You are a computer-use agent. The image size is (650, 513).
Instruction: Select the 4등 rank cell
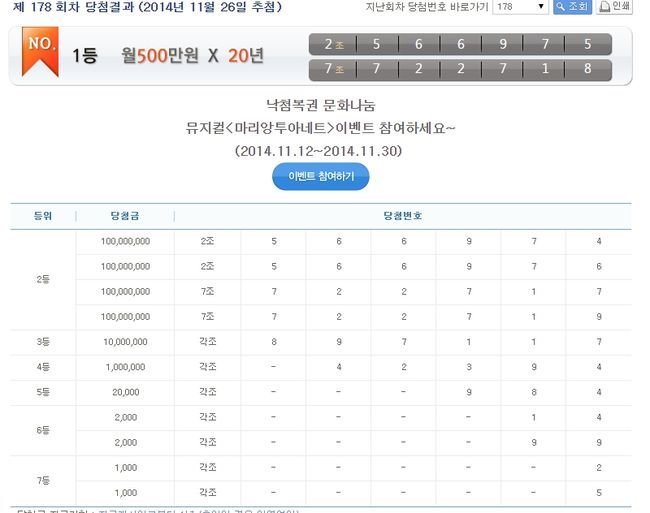[x=43, y=367]
